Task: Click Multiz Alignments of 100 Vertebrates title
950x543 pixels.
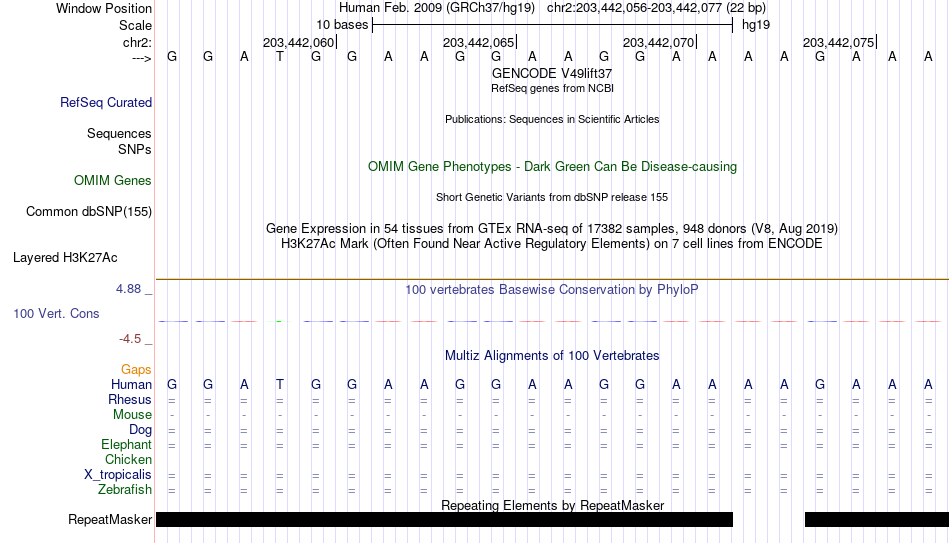Action: coord(552,356)
